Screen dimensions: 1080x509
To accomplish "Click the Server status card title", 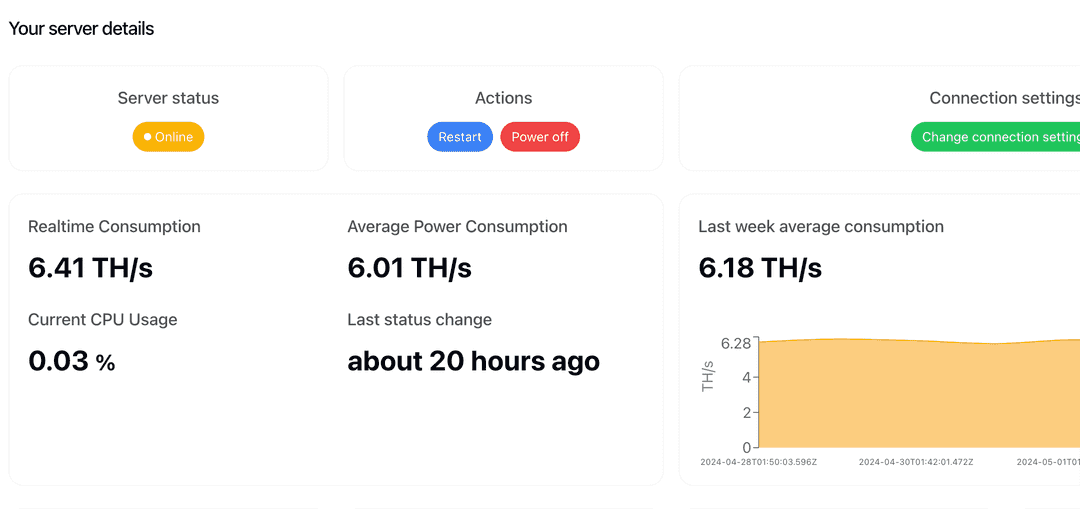I will pos(168,98).
